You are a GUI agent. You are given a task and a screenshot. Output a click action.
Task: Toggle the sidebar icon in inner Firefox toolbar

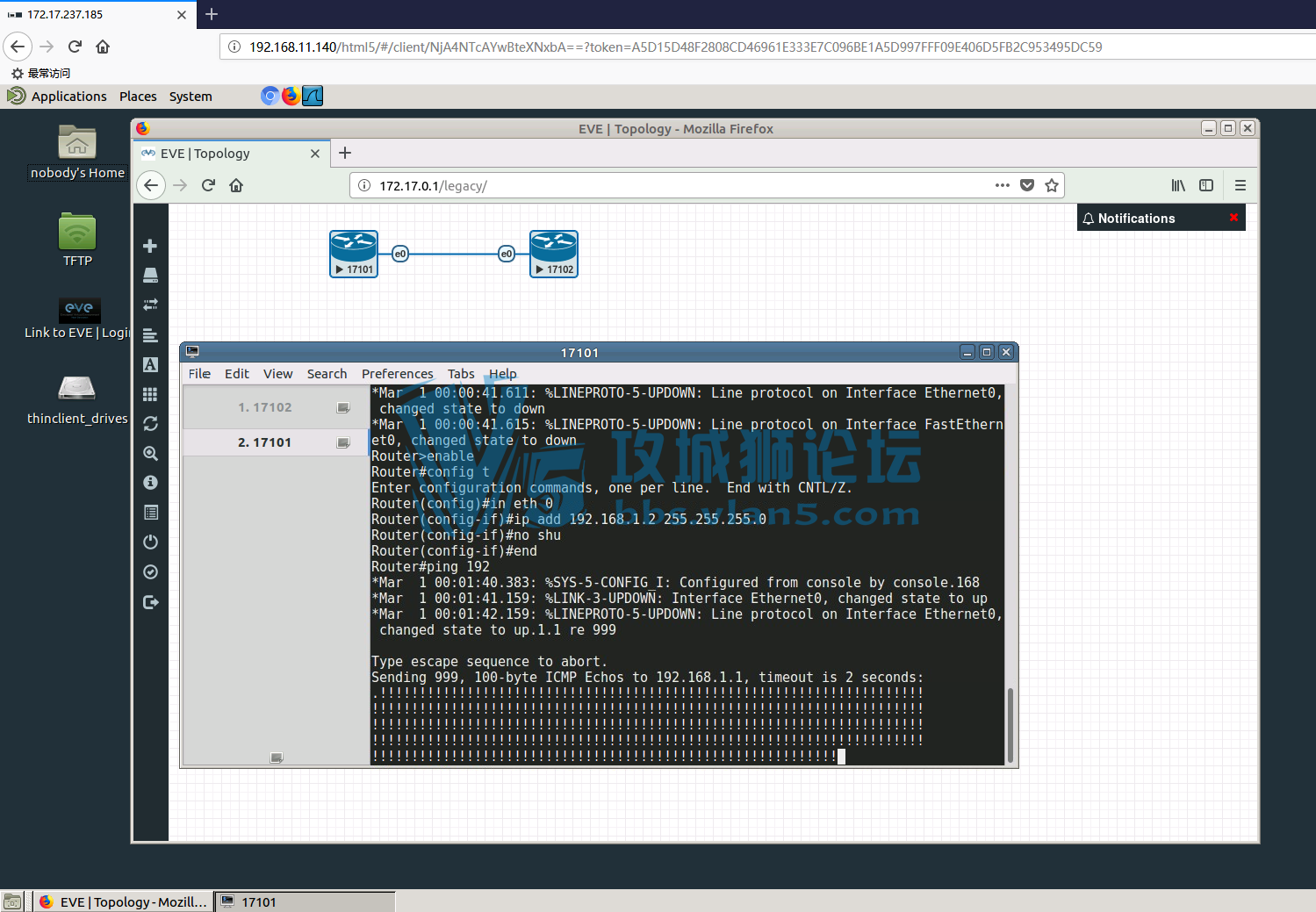click(1206, 185)
